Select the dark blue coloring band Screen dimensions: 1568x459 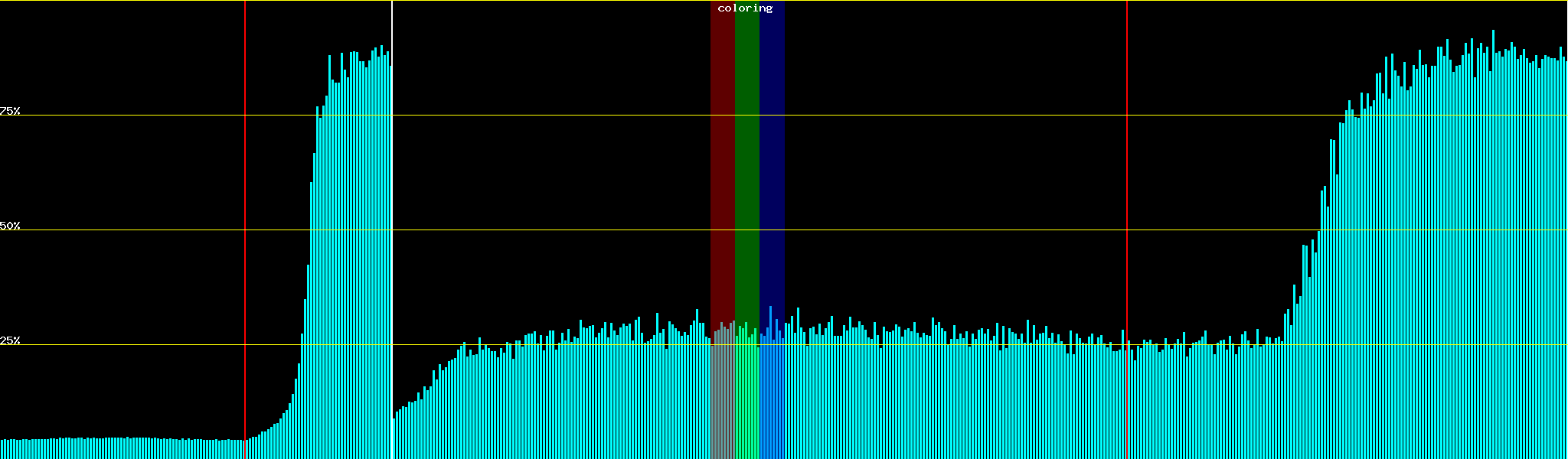(772, 153)
